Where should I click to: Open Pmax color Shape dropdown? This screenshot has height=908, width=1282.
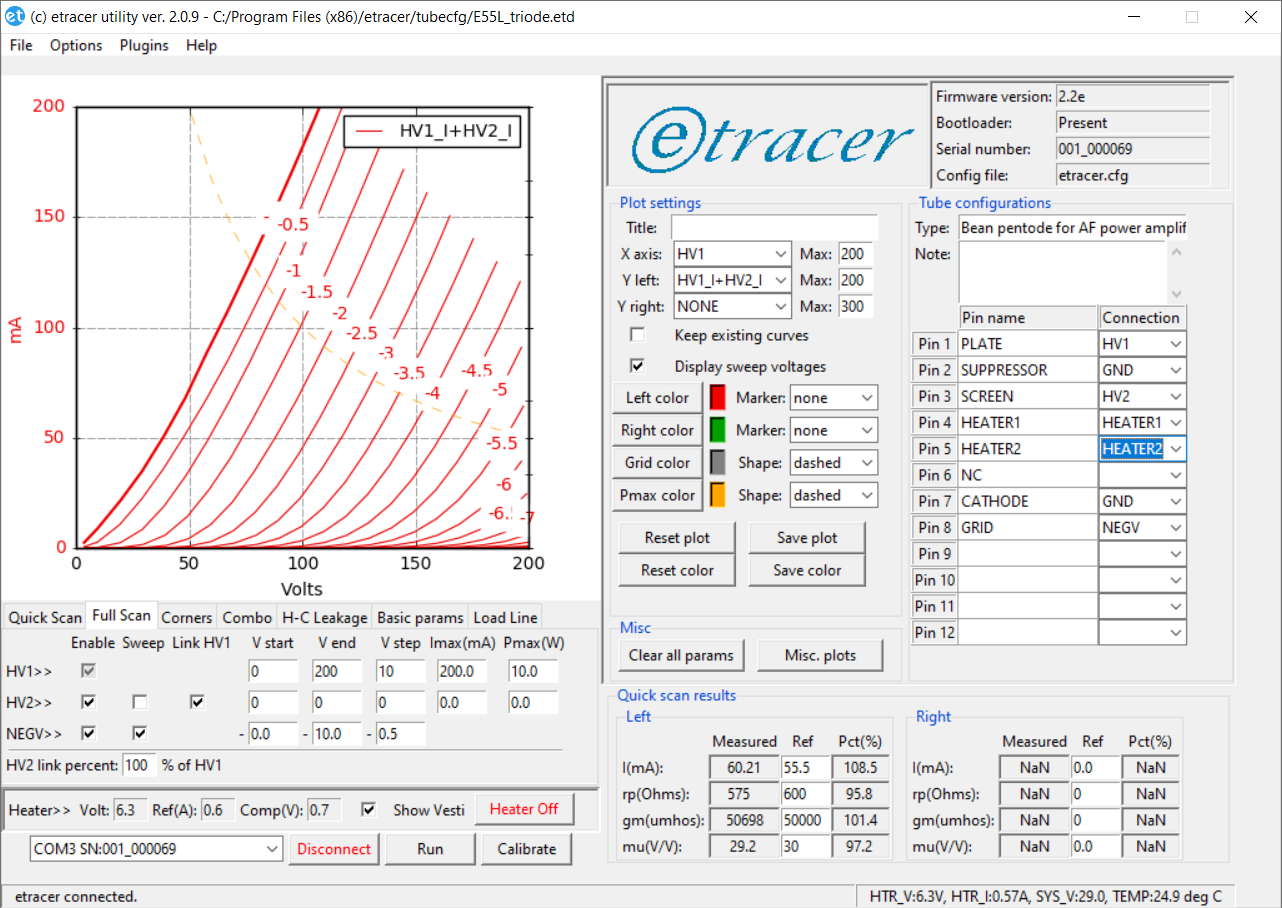click(x=833, y=495)
